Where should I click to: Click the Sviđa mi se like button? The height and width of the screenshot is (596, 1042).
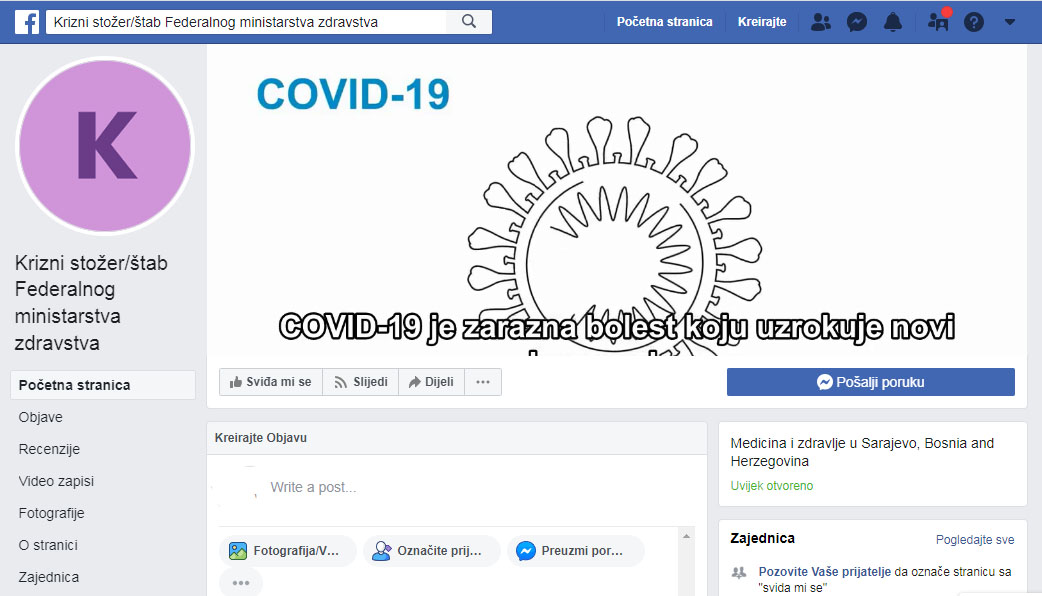(271, 382)
